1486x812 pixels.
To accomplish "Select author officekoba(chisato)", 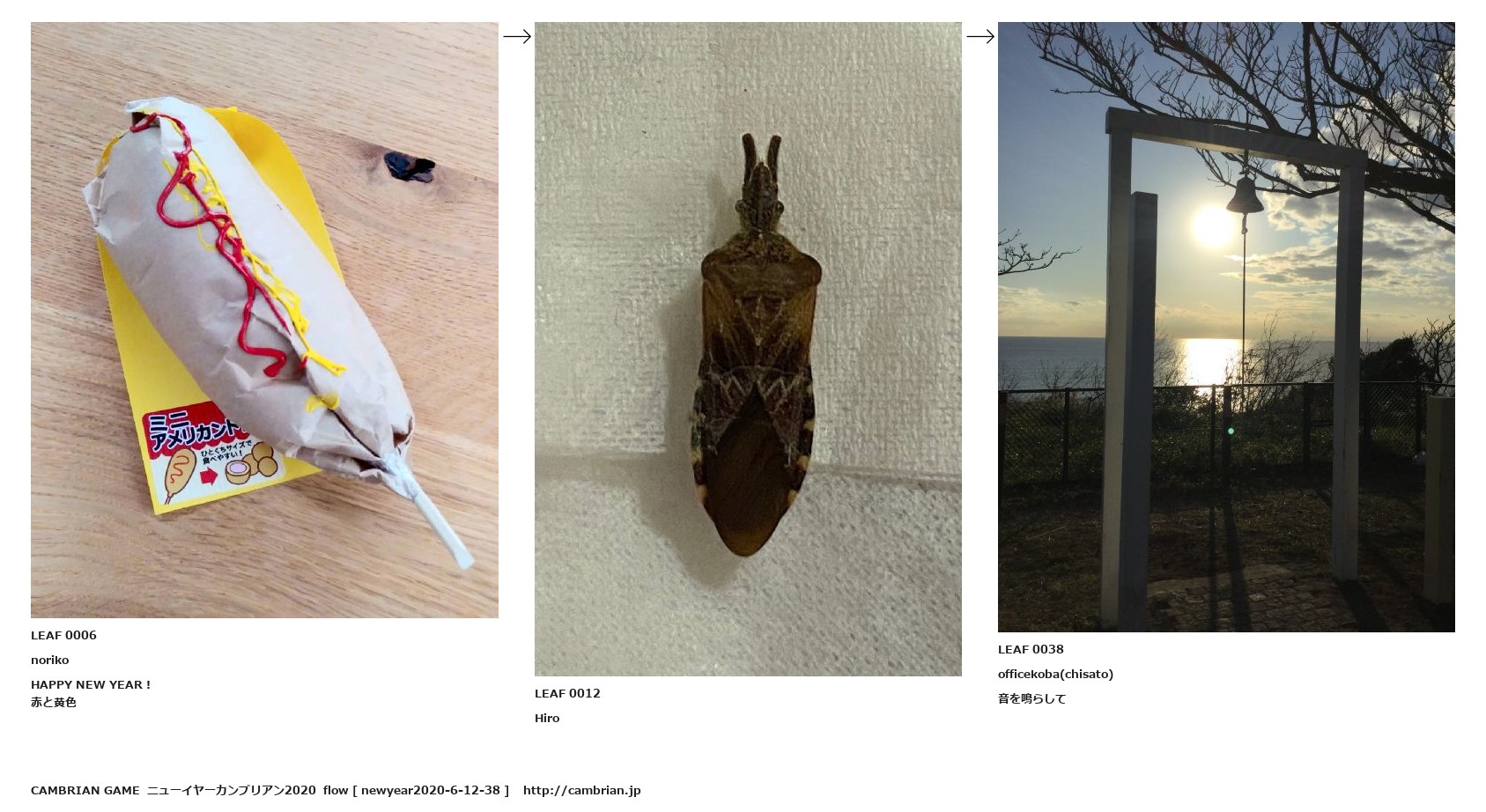I will click(x=1055, y=674).
